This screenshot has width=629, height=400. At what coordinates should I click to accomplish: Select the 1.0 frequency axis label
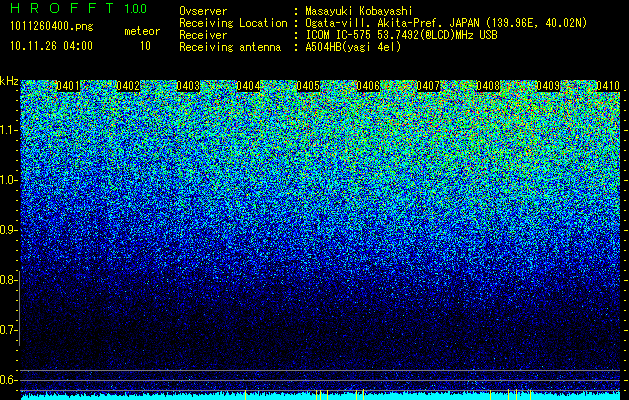8,180
